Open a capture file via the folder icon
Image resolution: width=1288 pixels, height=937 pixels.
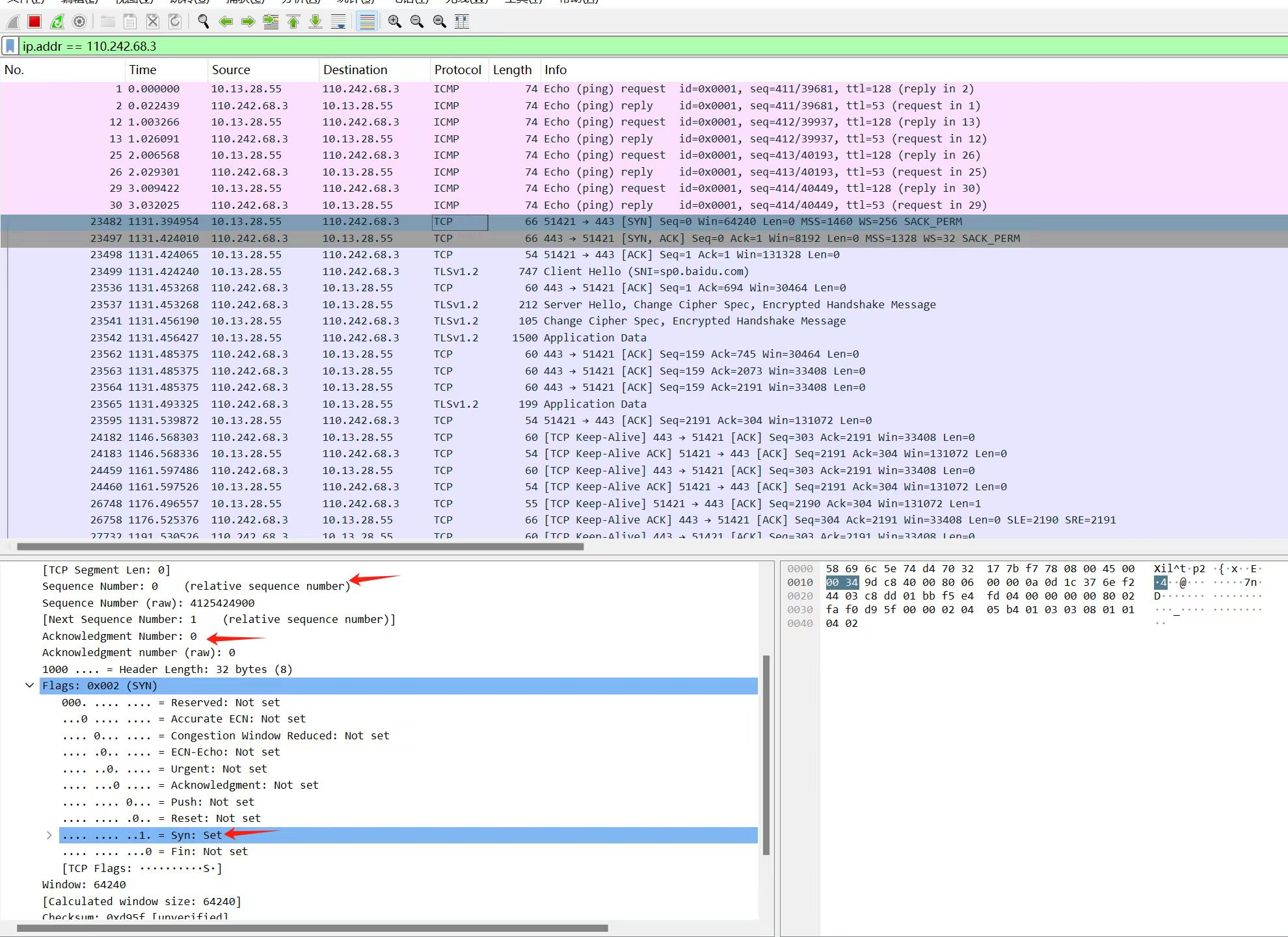coord(108,22)
